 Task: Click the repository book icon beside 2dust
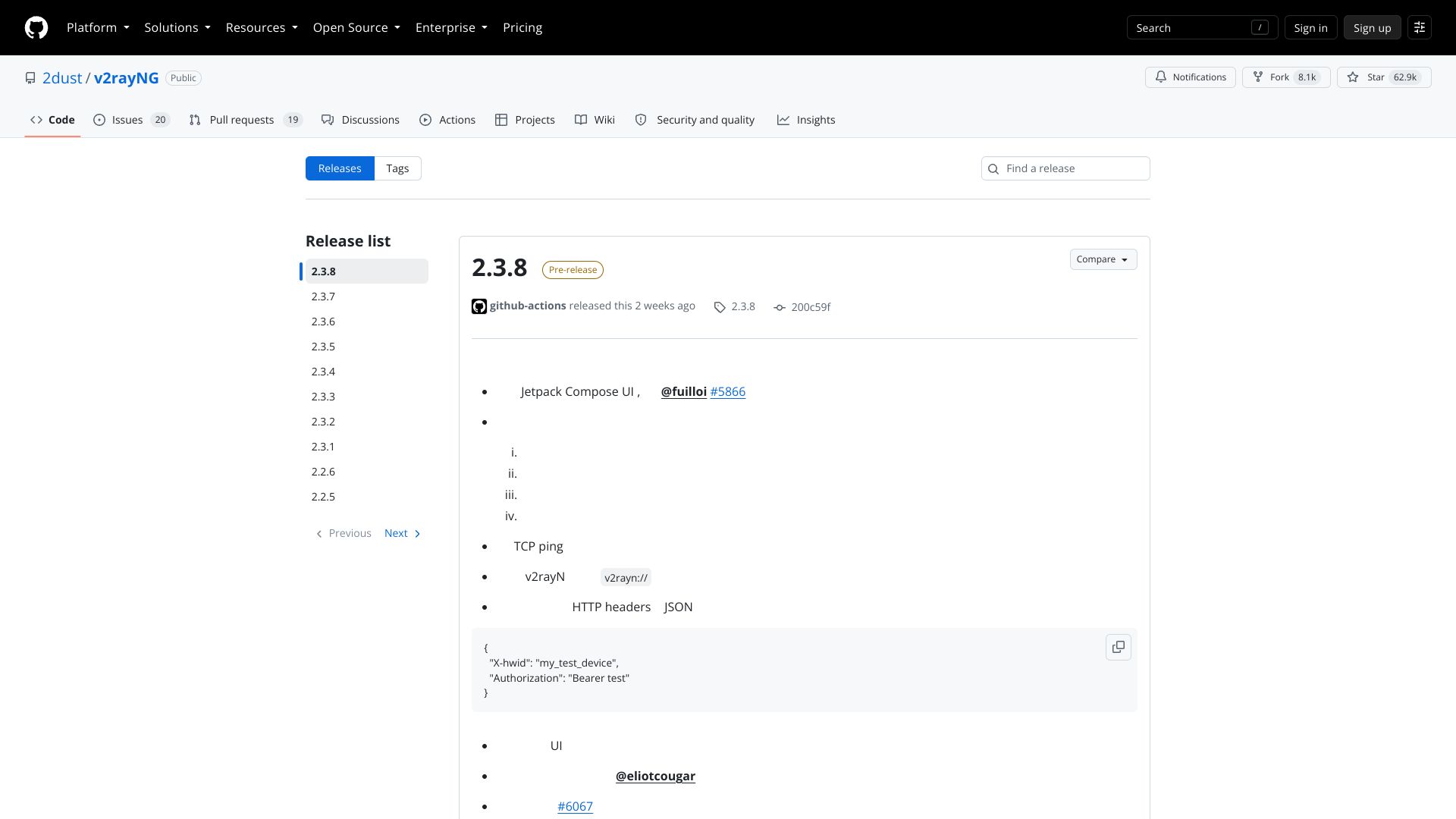point(30,78)
